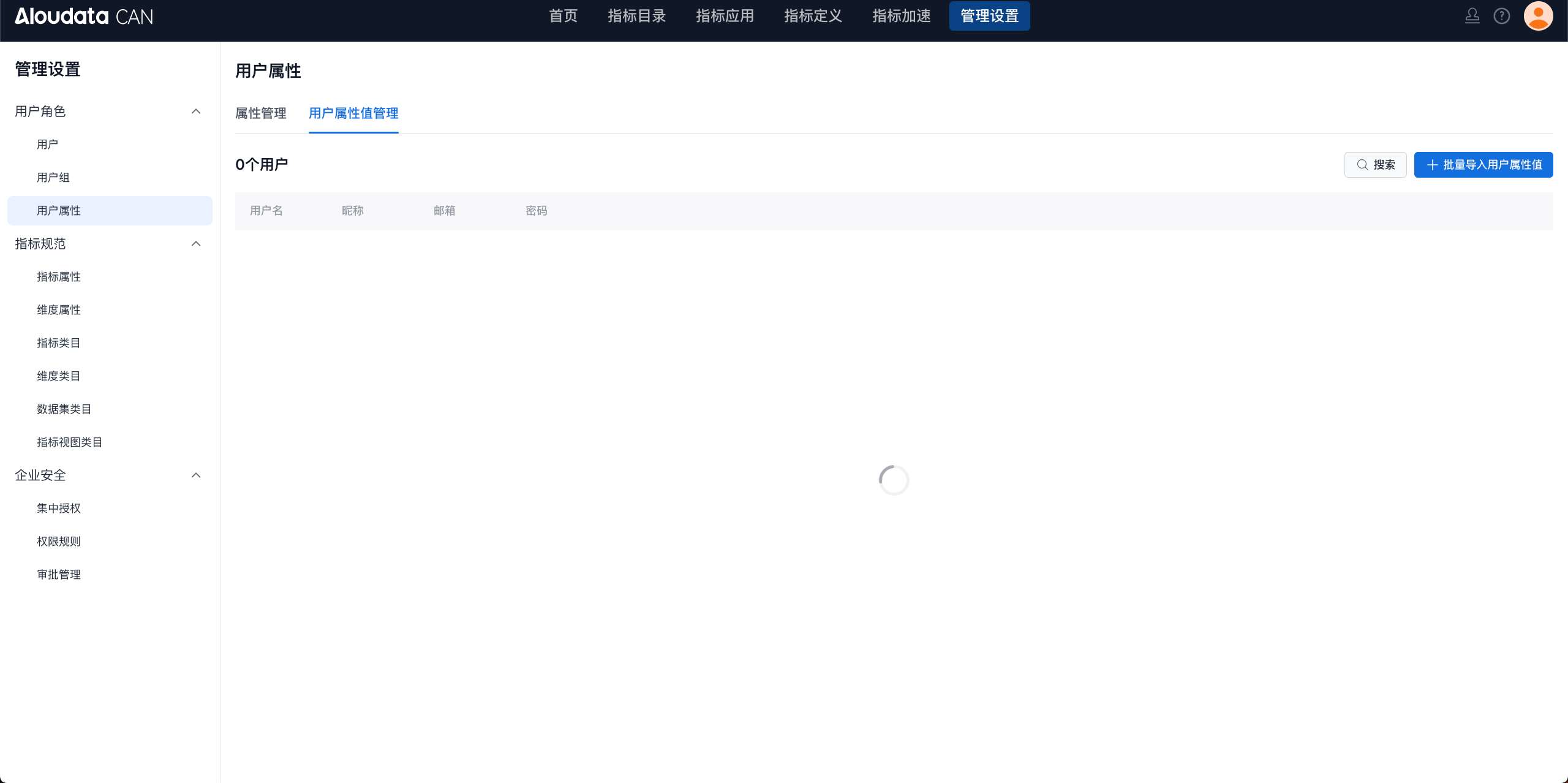
Task: Open 用户组 in the sidebar
Action: tap(53, 178)
